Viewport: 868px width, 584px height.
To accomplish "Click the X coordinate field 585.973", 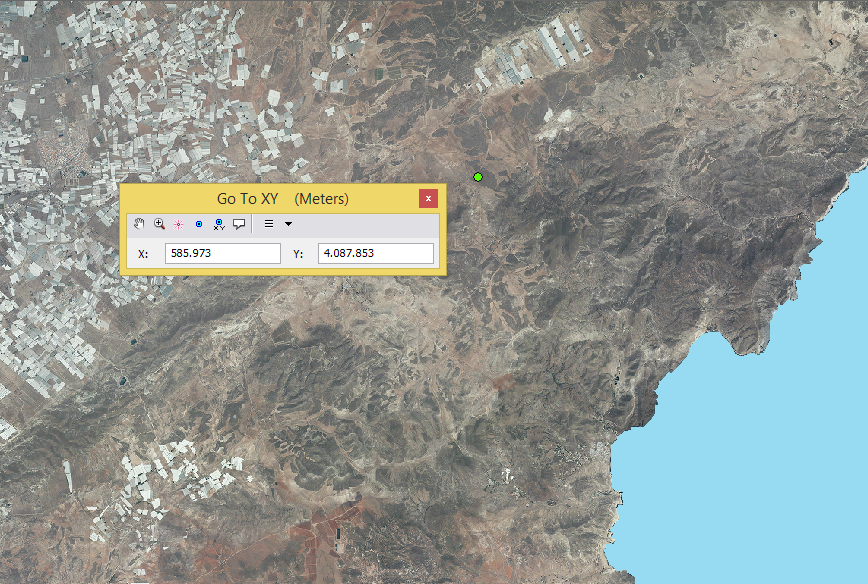I will pyautogui.click(x=223, y=254).
